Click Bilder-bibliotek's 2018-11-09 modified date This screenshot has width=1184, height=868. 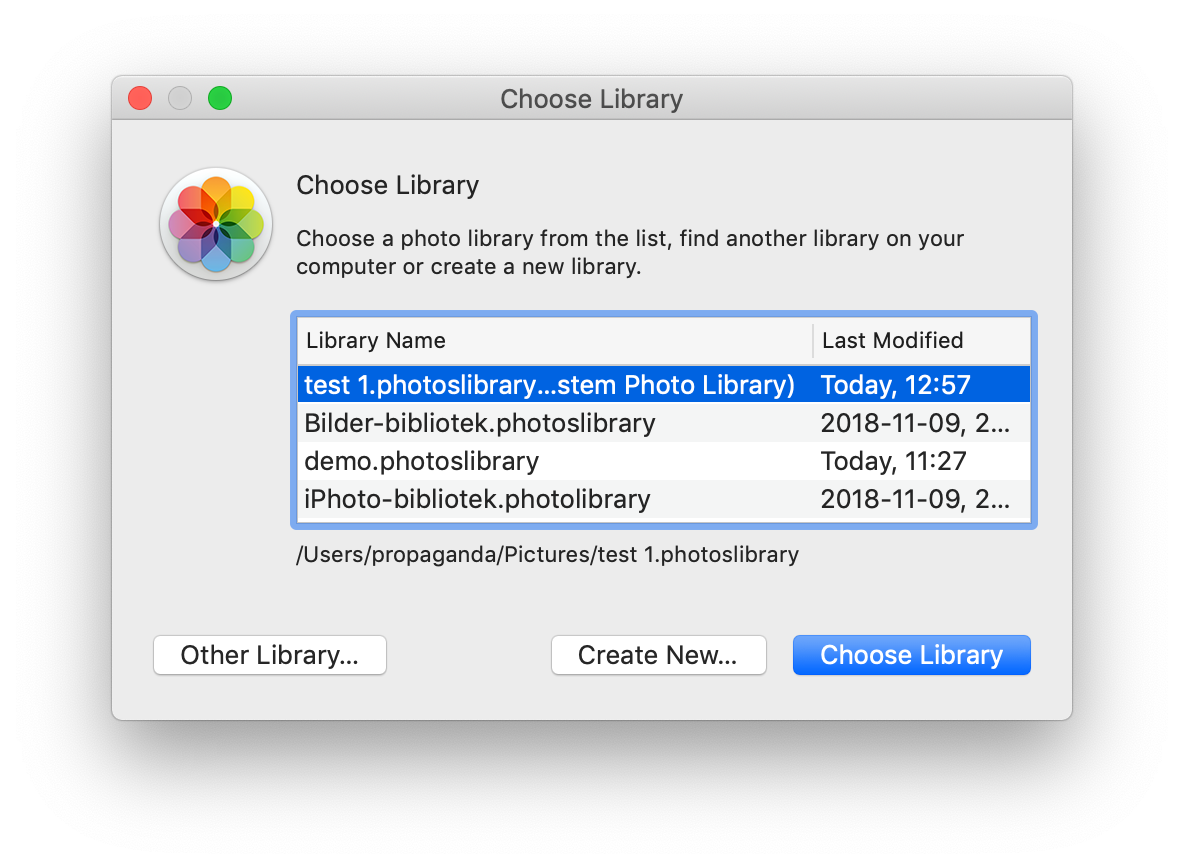coord(914,423)
